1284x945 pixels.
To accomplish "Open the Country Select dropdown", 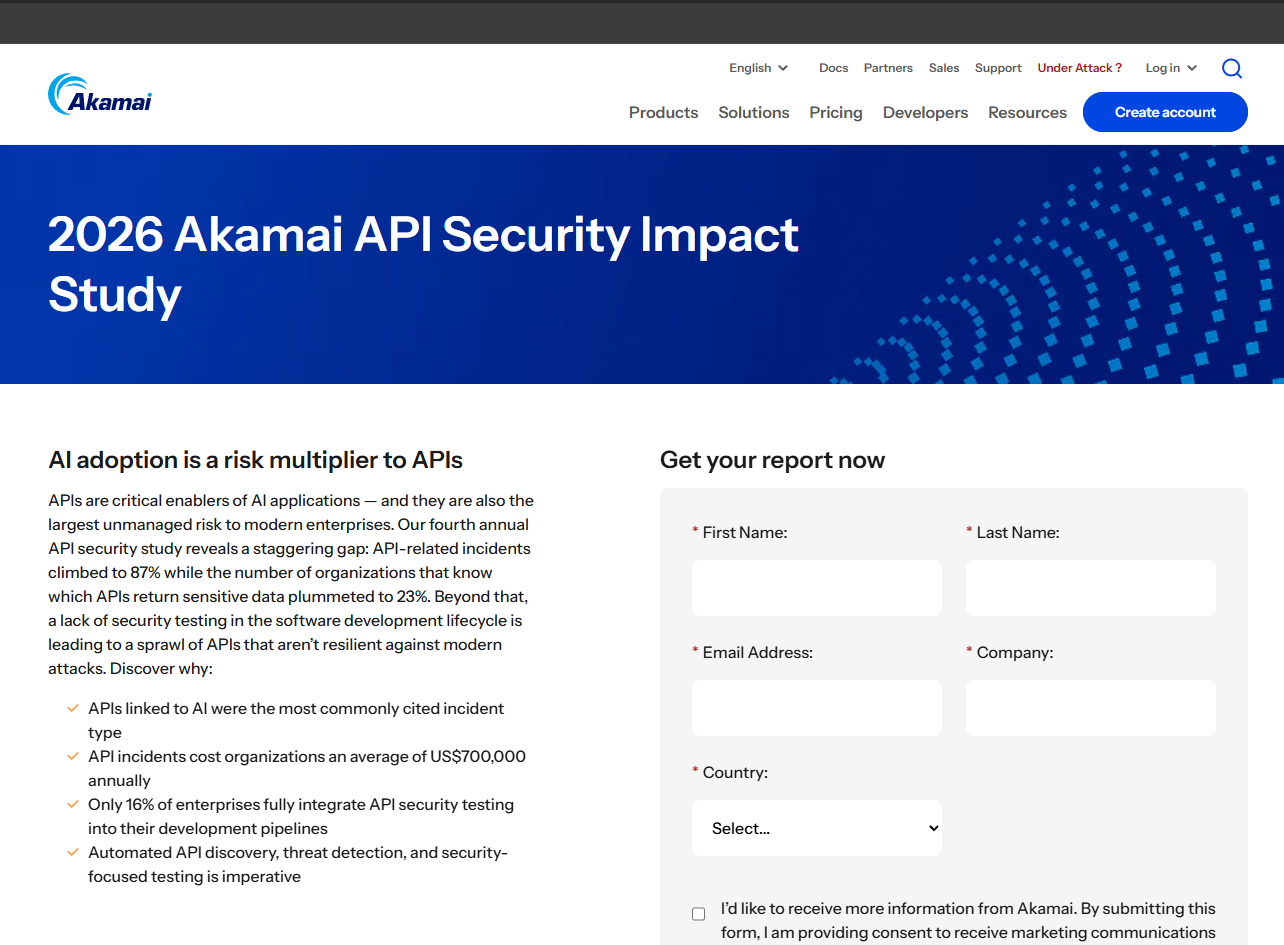I will click(x=817, y=828).
